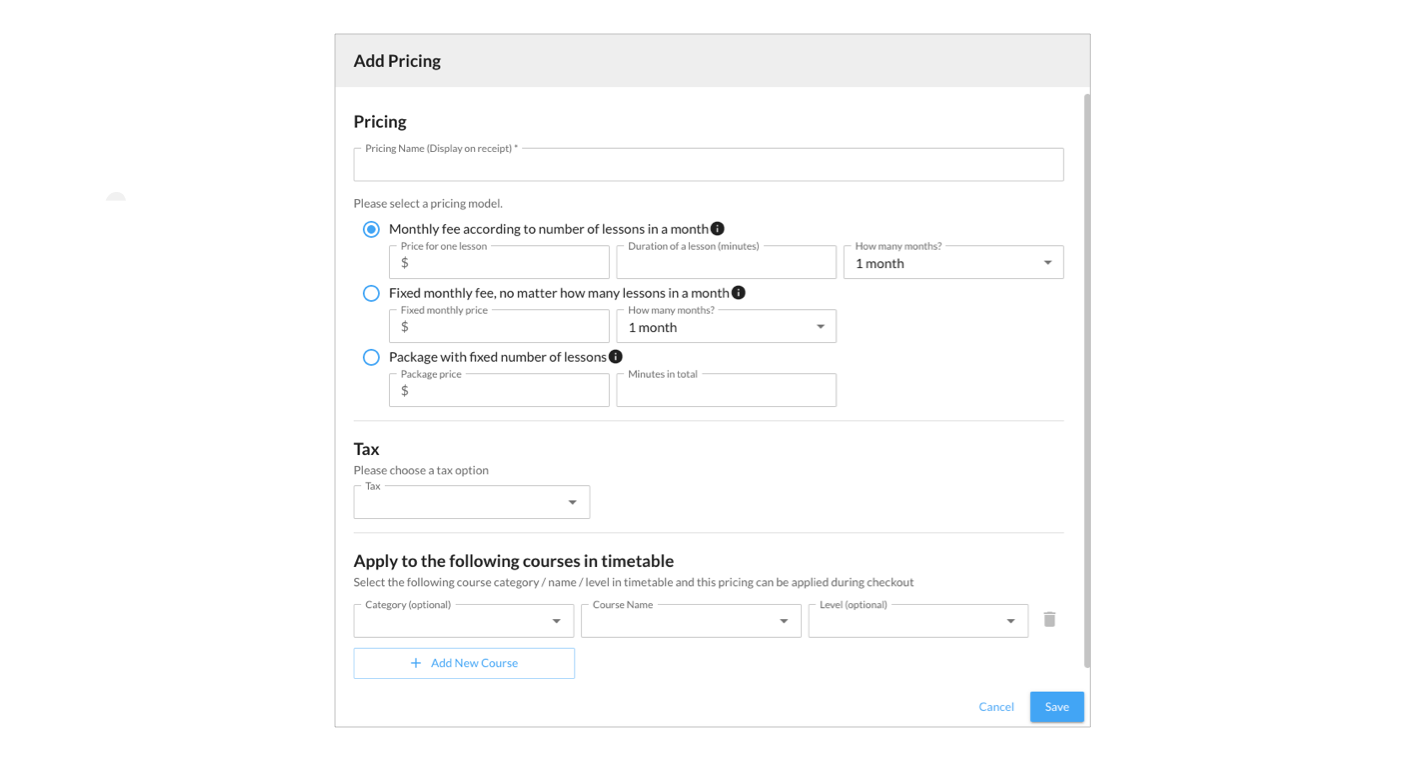This screenshot has height=760, width=1426.
Task: Focus the Pricing Name input field
Action: (x=708, y=165)
